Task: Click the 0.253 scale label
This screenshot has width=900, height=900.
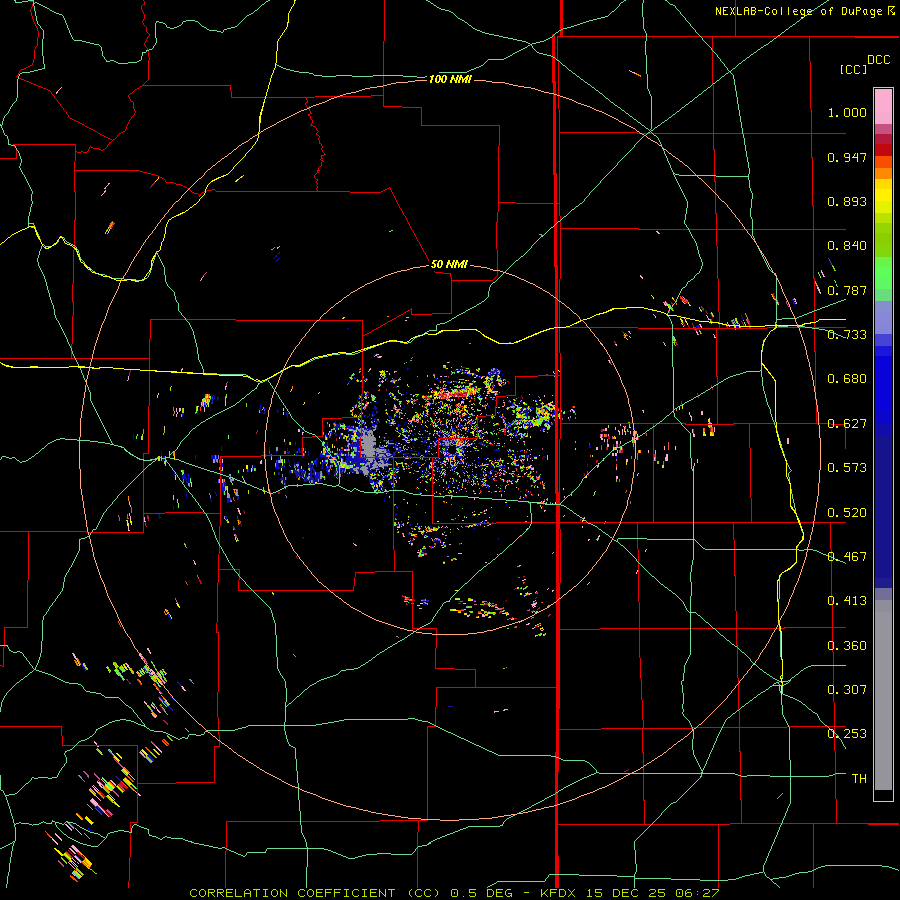Action: (x=847, y=734)
